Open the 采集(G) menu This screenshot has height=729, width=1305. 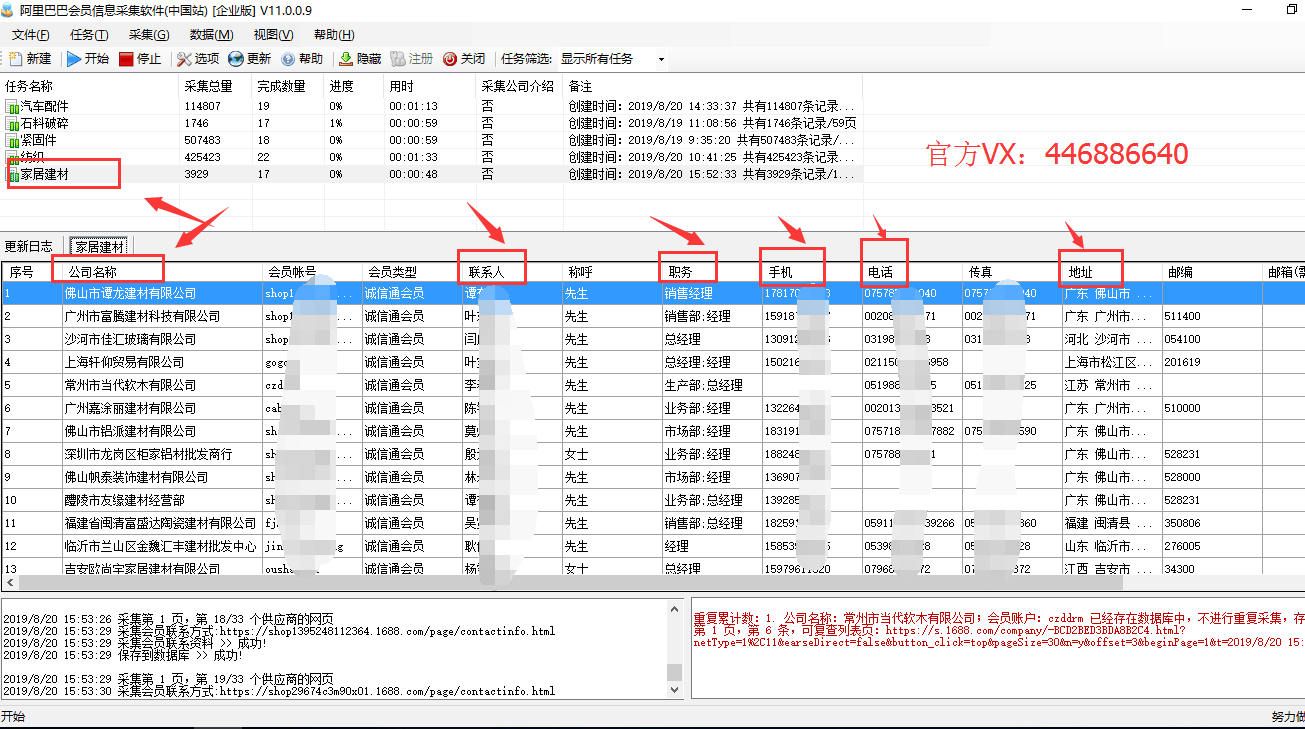[148, 35]
